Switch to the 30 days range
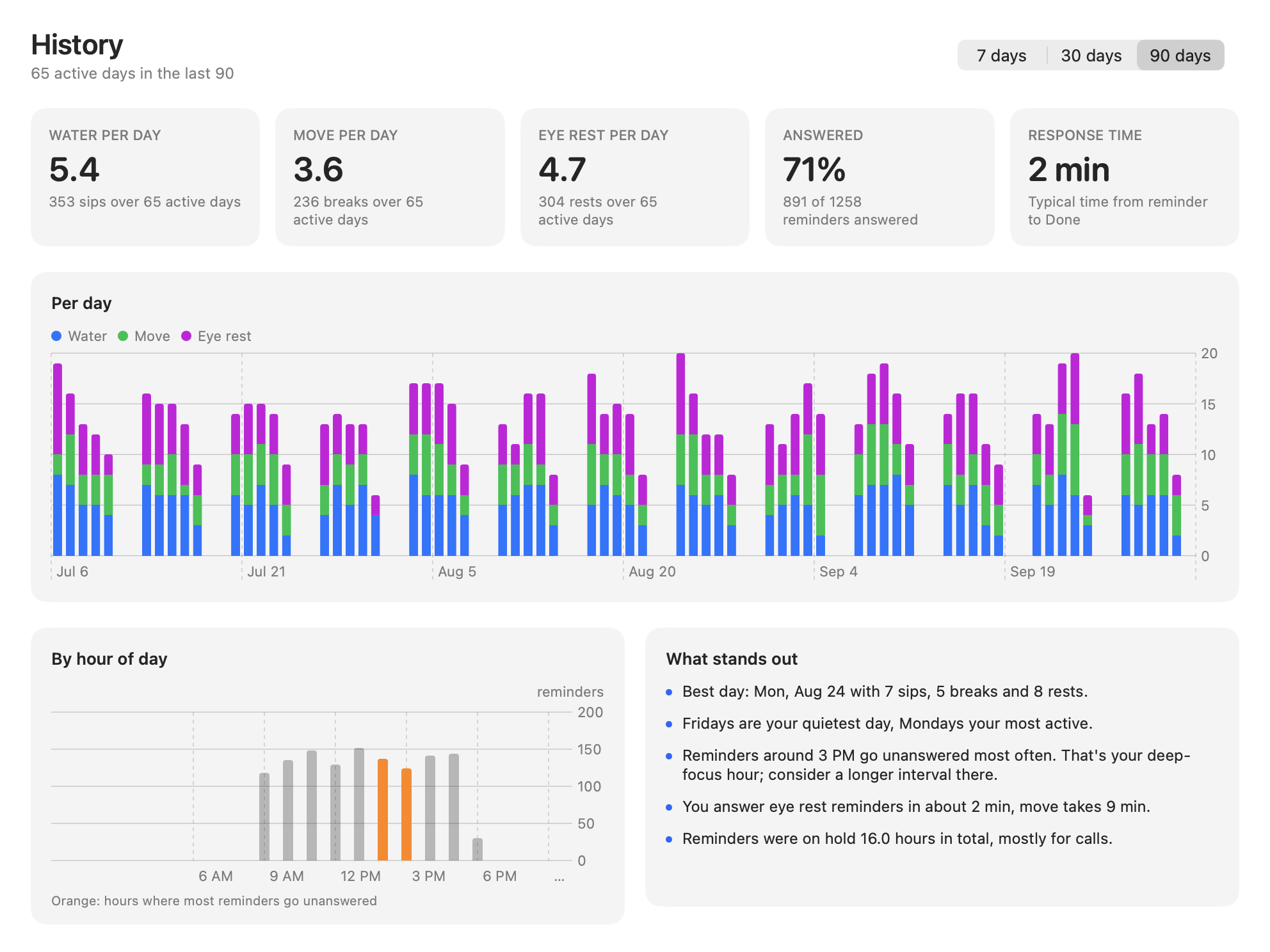Image resolution: width=1270 pixels, height=952 pixels. click(x=1091, y=56)
